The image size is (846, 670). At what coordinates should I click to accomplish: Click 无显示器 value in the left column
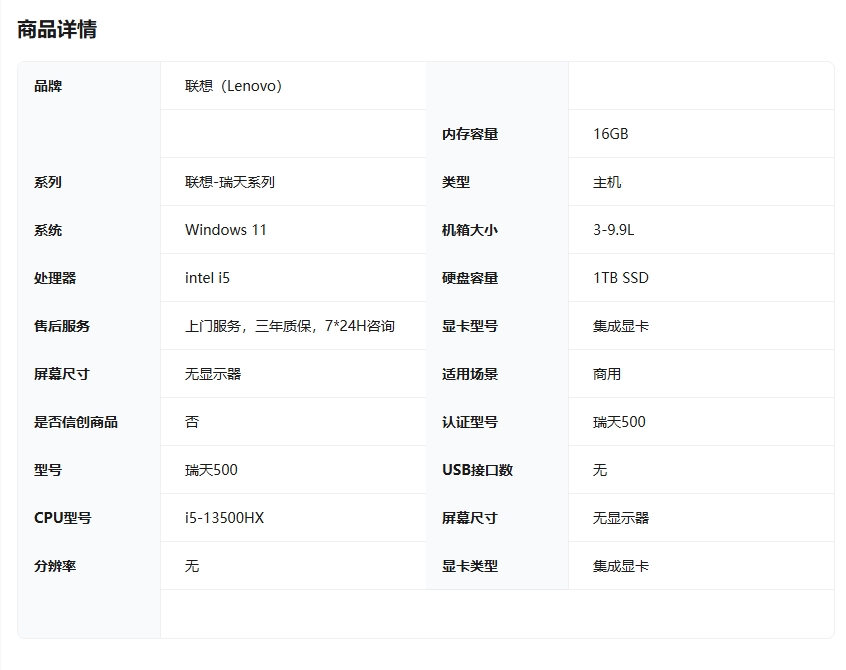coord(213,374)
